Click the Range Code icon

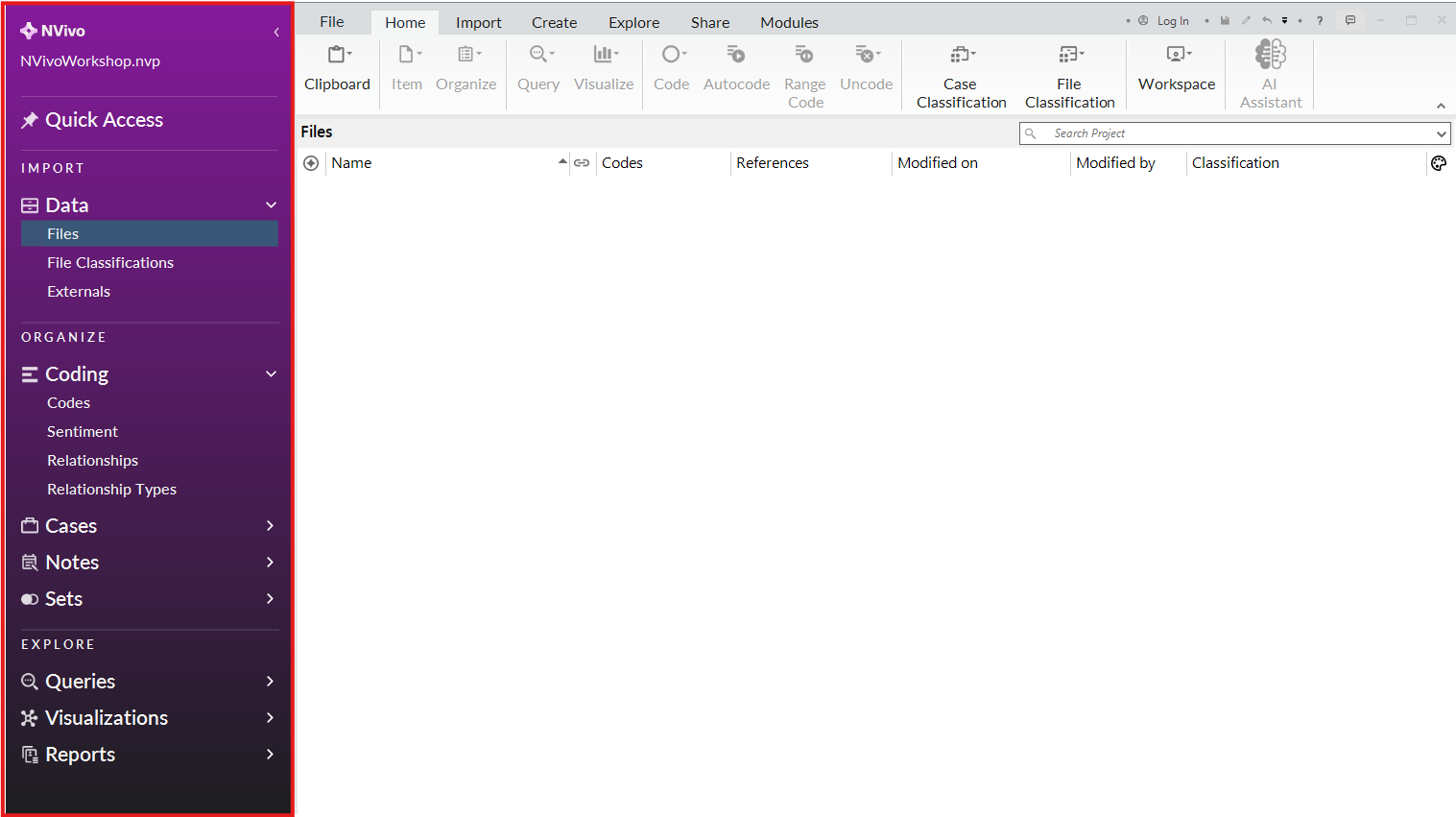point(804,55)
